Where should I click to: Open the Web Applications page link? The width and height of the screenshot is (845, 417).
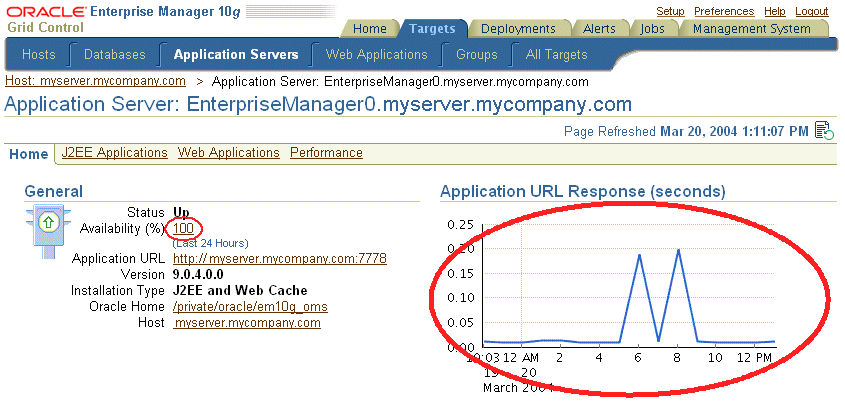click(228, 152)
